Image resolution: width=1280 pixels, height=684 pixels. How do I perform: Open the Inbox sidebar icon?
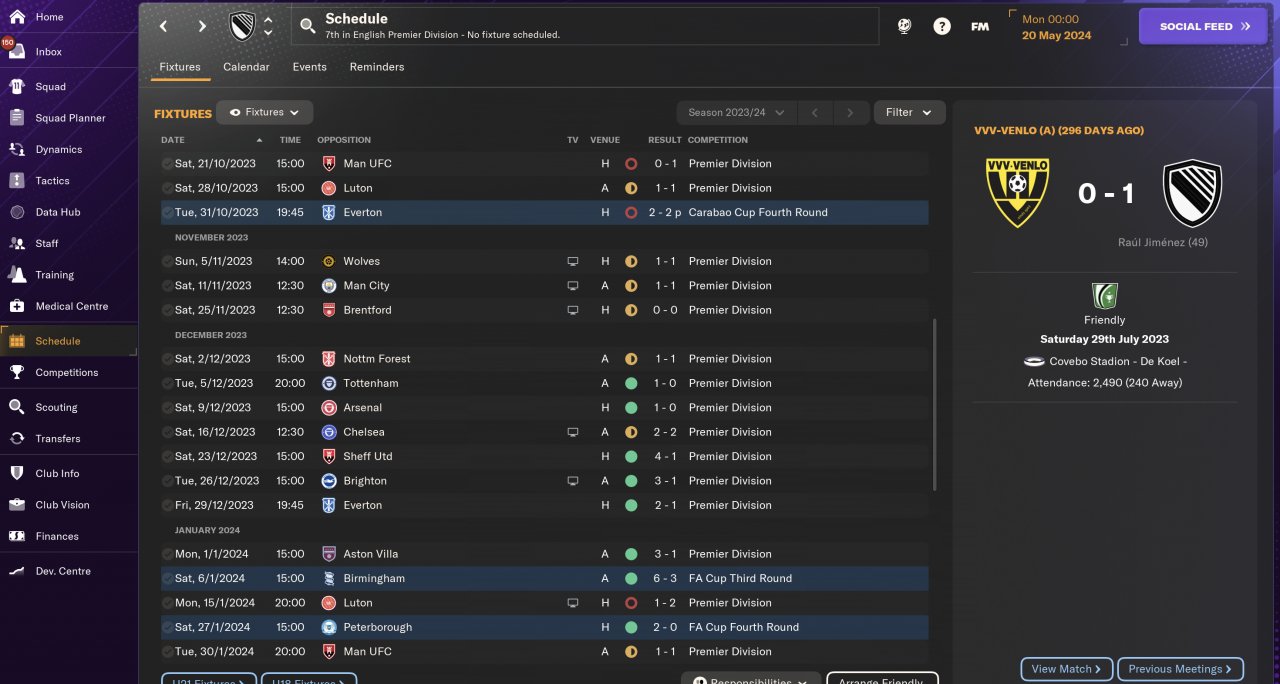(16, 52)
